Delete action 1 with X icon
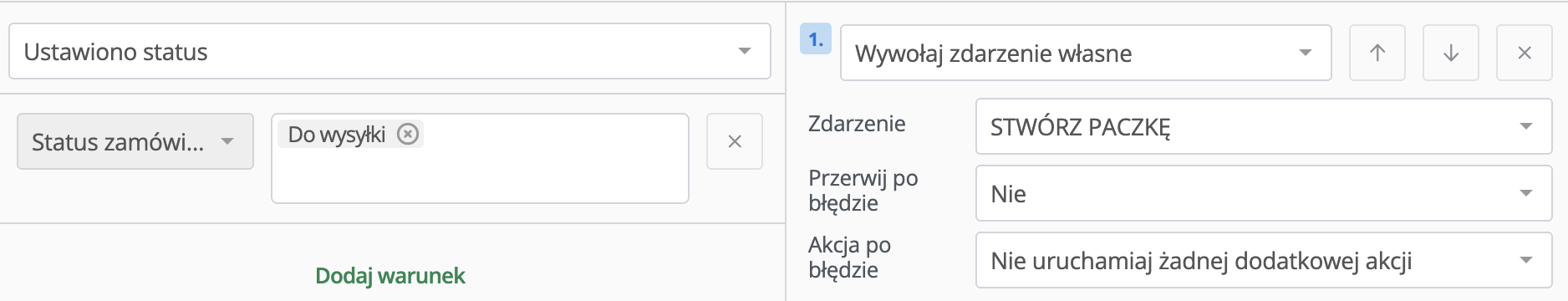The height and width of the screenshot is (301, 1568). tap(1525, 53)
